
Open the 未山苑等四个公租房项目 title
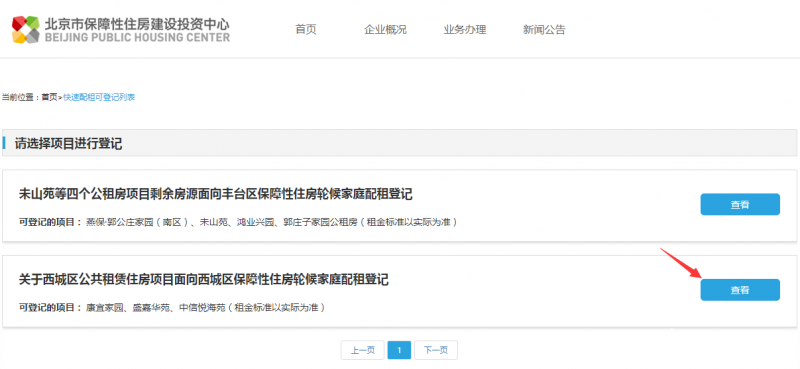click(216, 194)
